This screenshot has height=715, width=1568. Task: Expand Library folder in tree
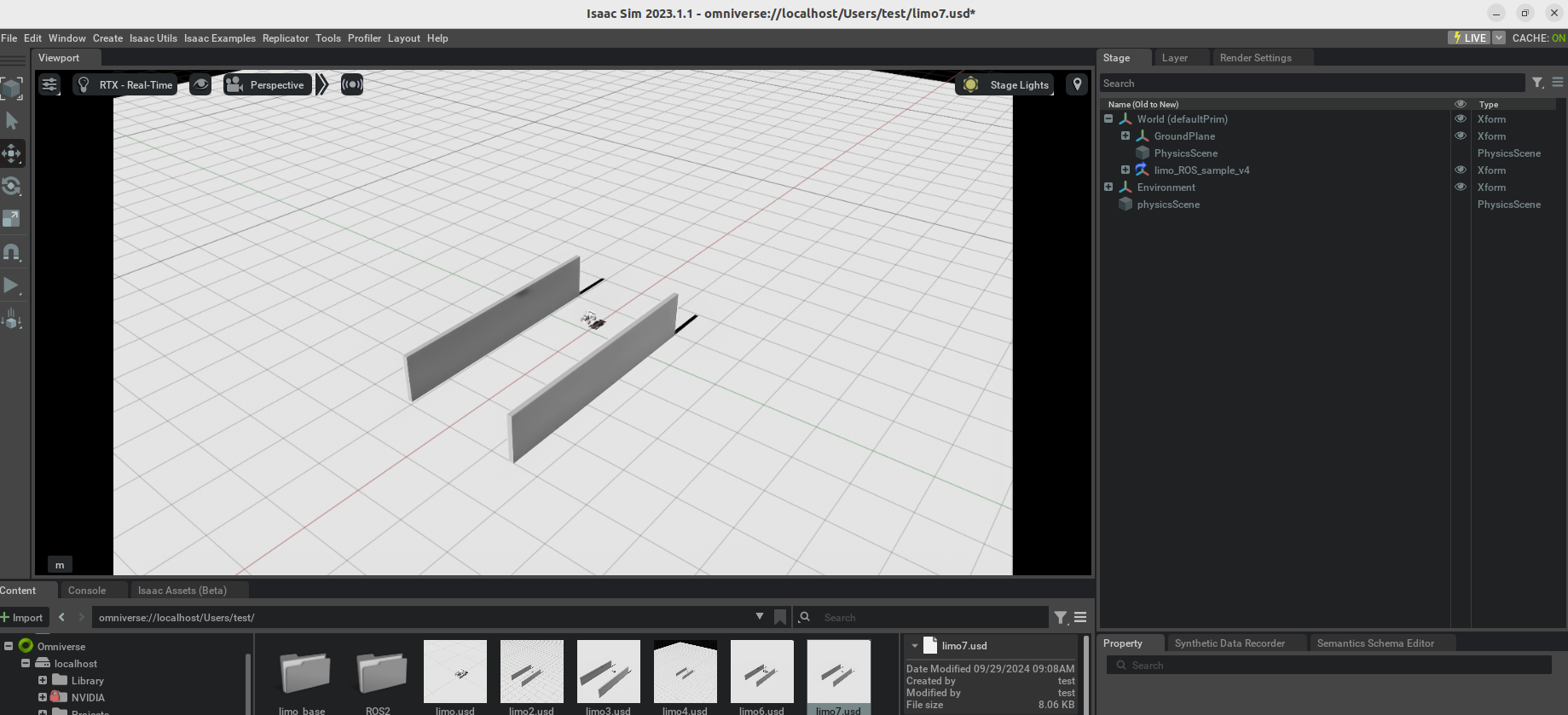(x=43, y=680)
